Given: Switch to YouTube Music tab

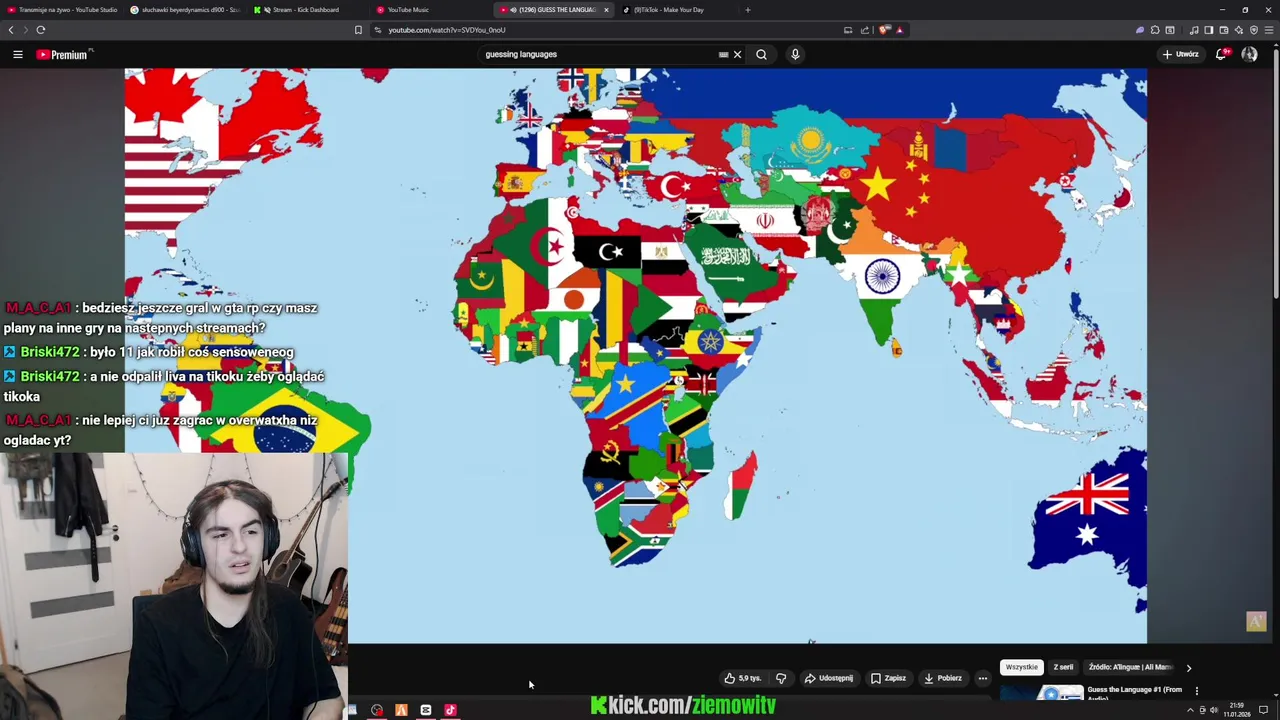Looking at the screenshot, I should click(x=430, y=10).
